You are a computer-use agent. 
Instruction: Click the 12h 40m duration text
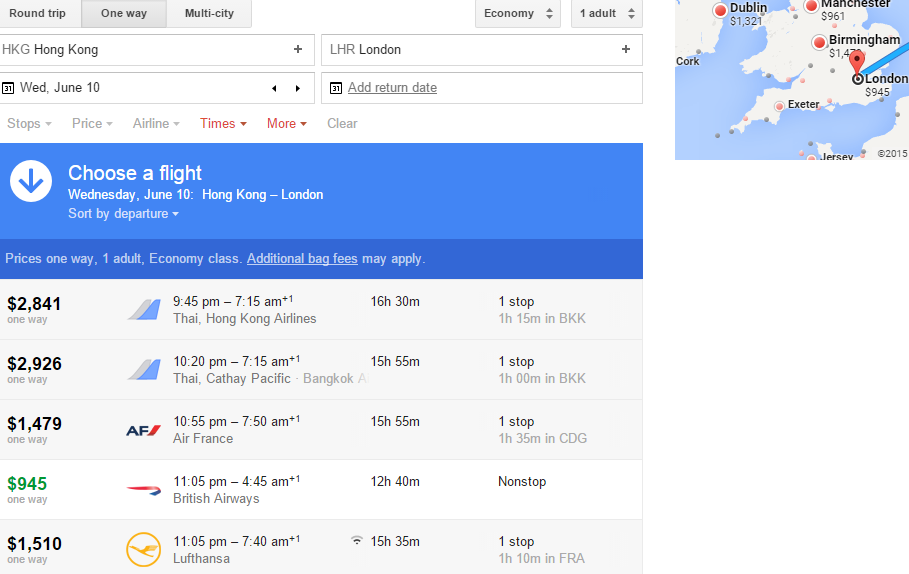(x=395, y=481)
